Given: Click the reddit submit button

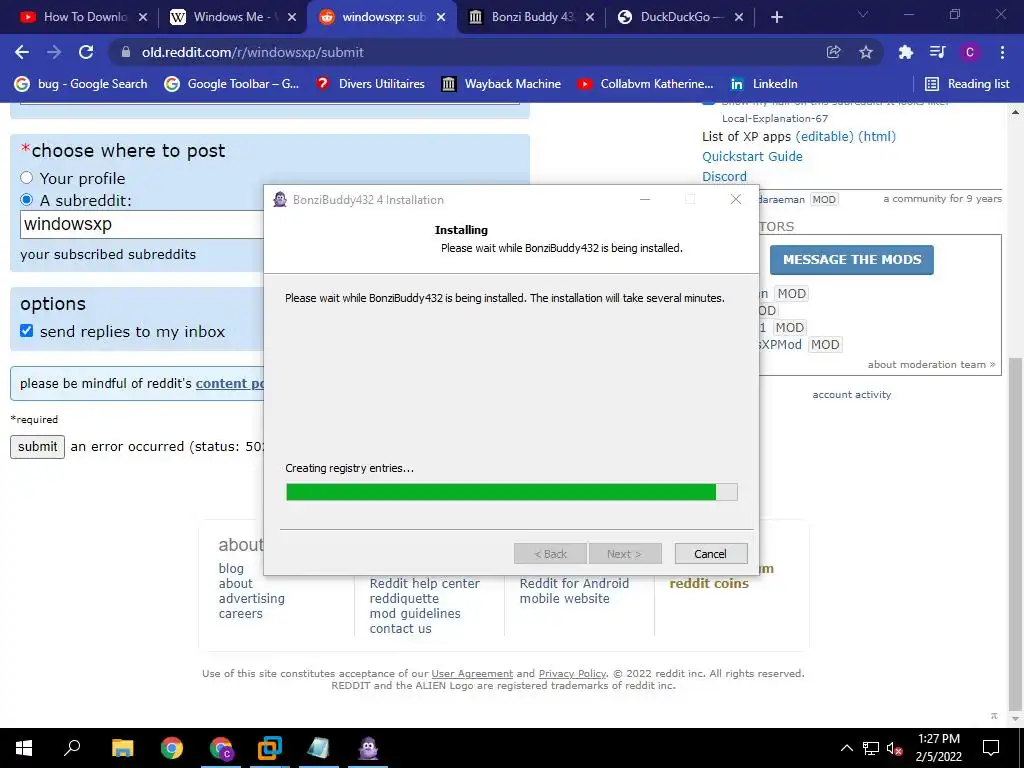Looking at the screenshot, I should click(37, 447).
